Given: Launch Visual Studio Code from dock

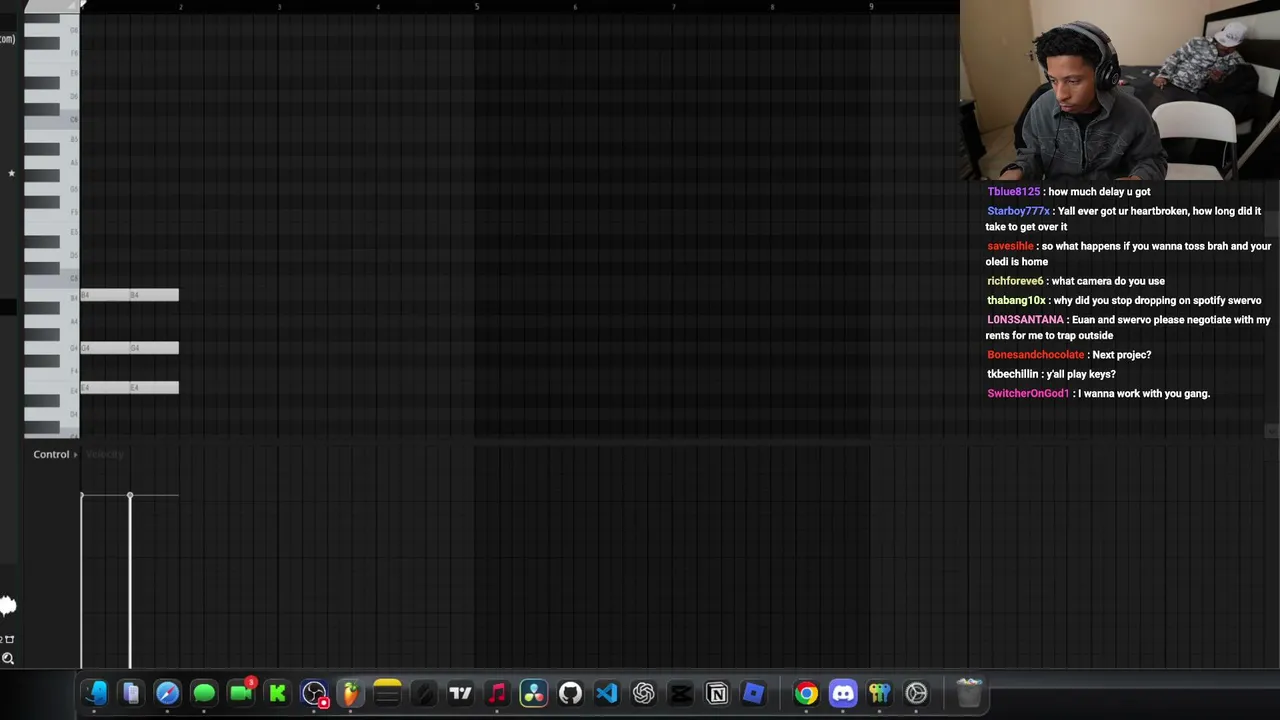Looking at the screenshot, I should coord(607,693).
